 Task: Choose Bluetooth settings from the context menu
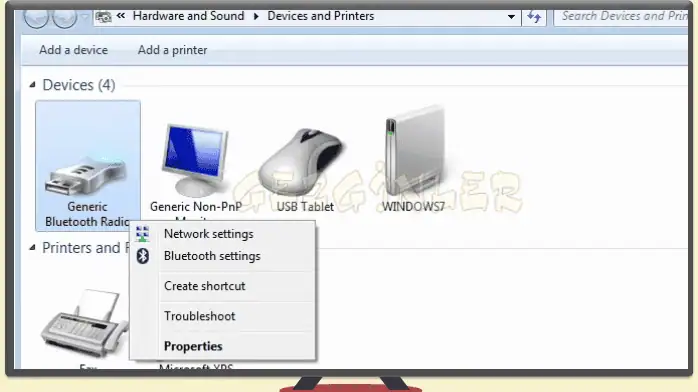(223, 256)
